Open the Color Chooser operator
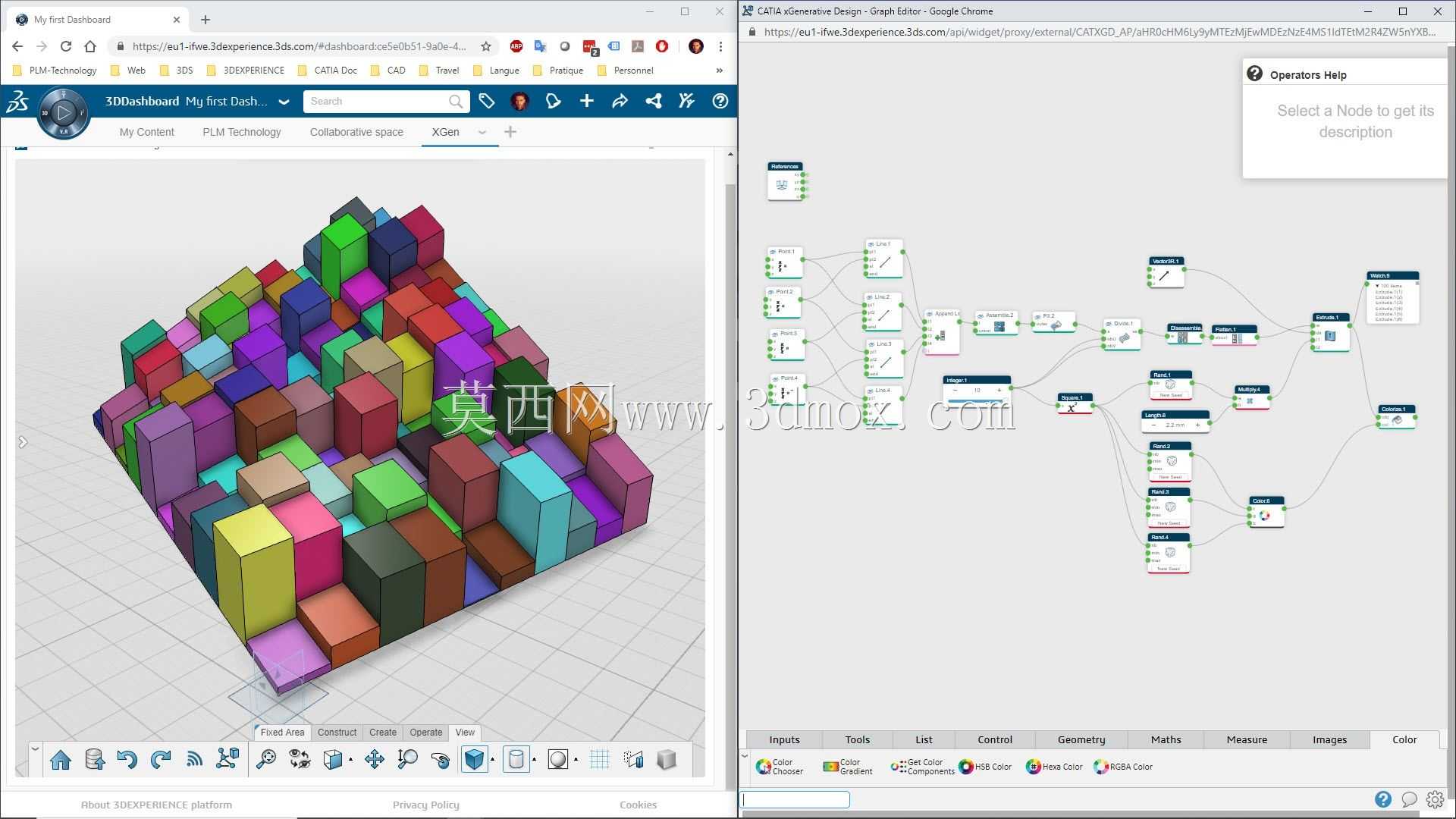 pos(780,767)
